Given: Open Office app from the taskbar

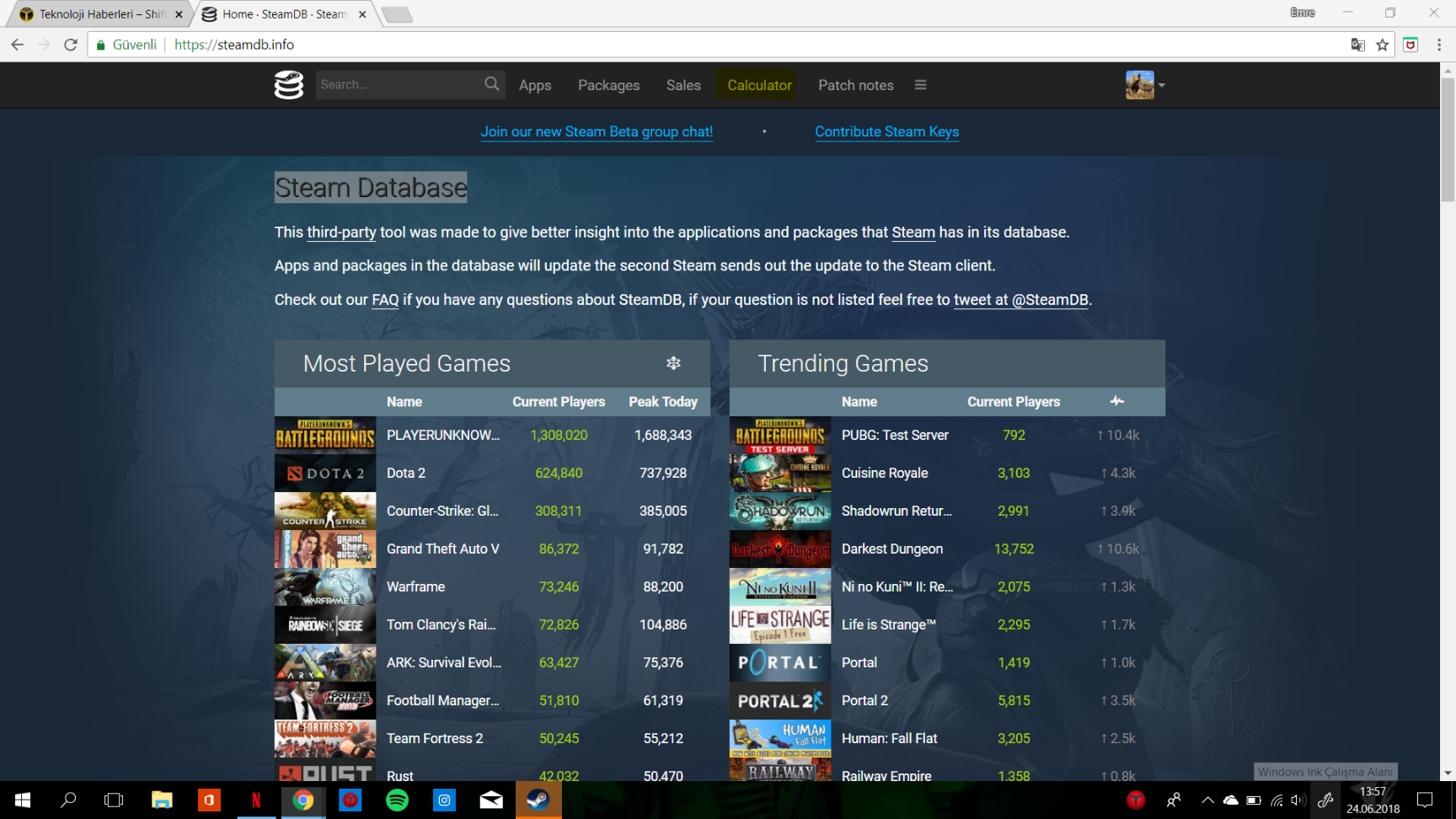Looking at the screenshot, I should pyautogui.click(x=209, y=800).
